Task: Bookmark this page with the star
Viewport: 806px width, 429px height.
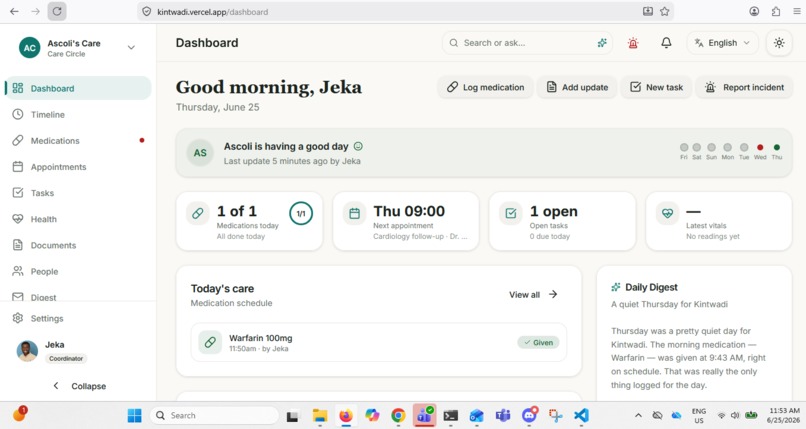Action: click(665, 11)
